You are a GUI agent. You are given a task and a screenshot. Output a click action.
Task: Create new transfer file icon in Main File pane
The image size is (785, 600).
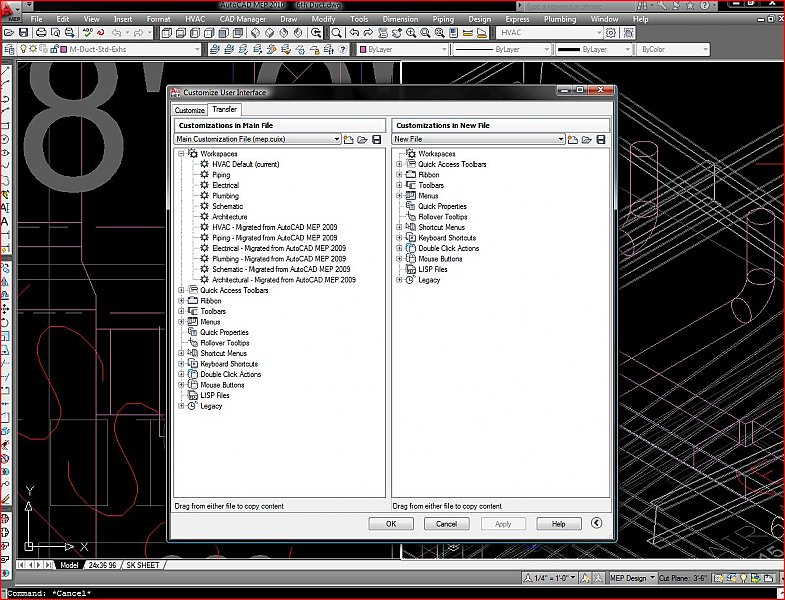click(349, 139)
